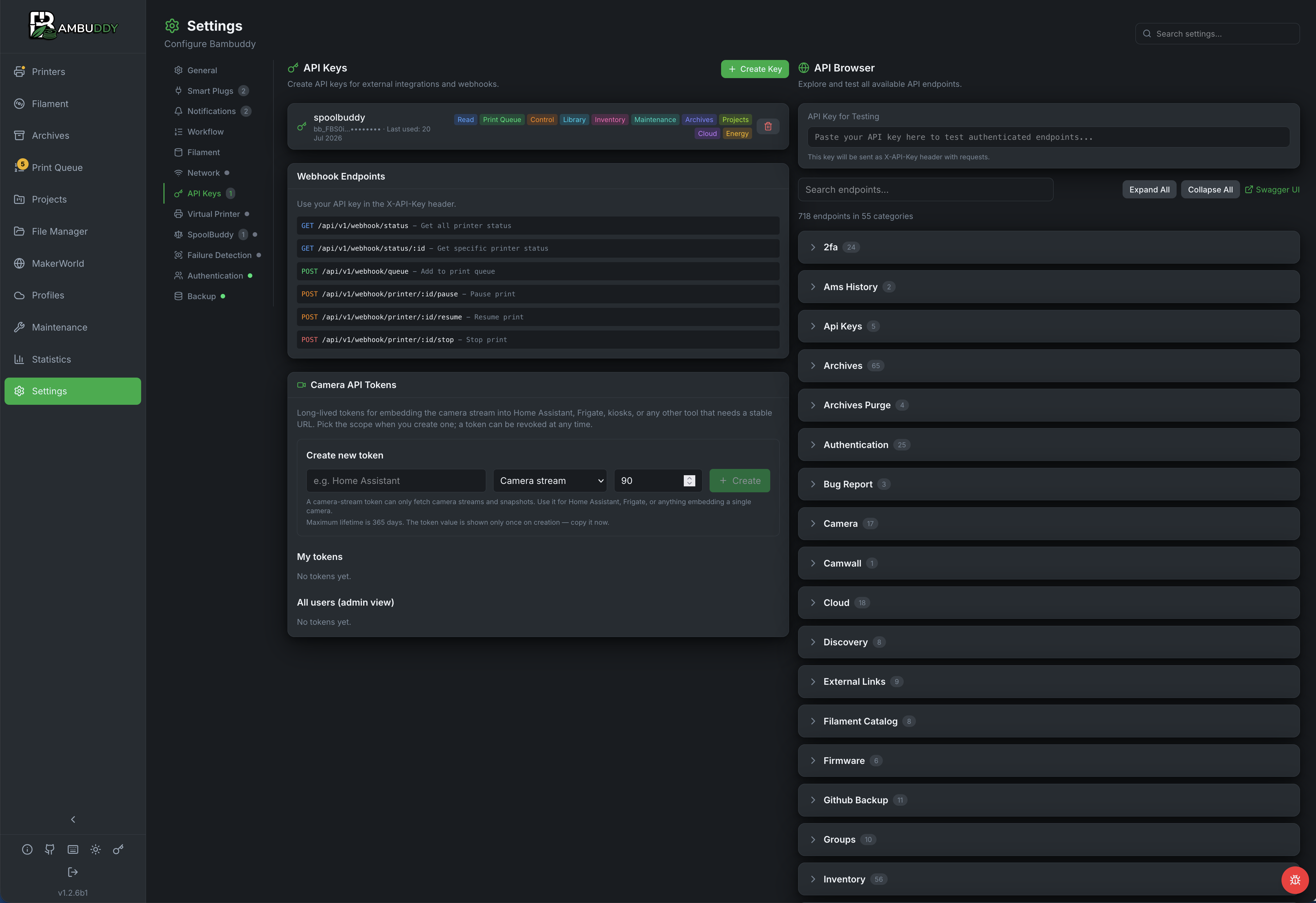This screenshot has width=1316, height=903.
Task: Click the magnifier icon in settings search
Action: 1147,33
